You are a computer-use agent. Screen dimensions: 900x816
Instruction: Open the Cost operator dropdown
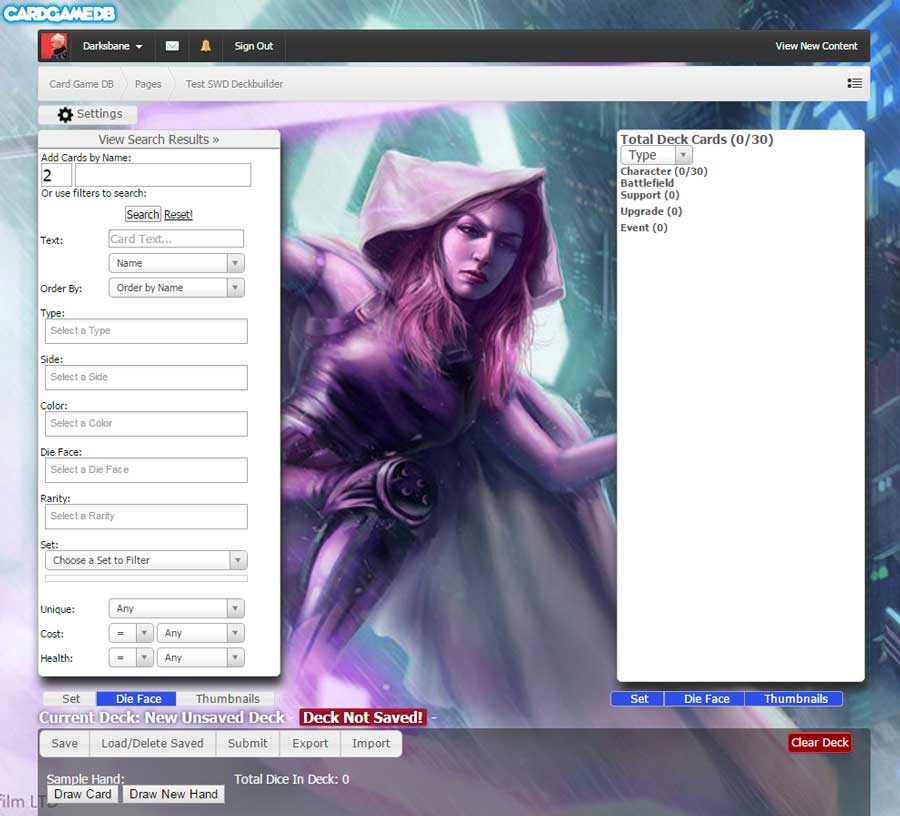pos(131,633)
